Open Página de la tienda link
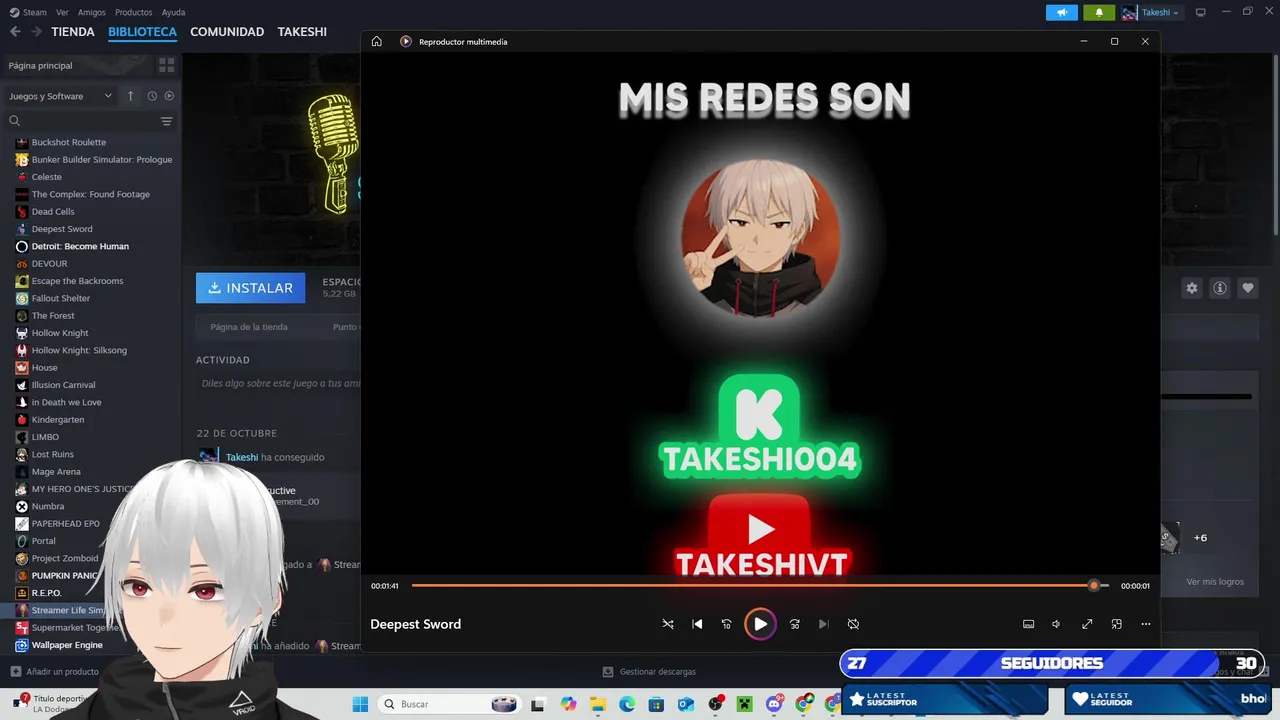 coord(249,327)
